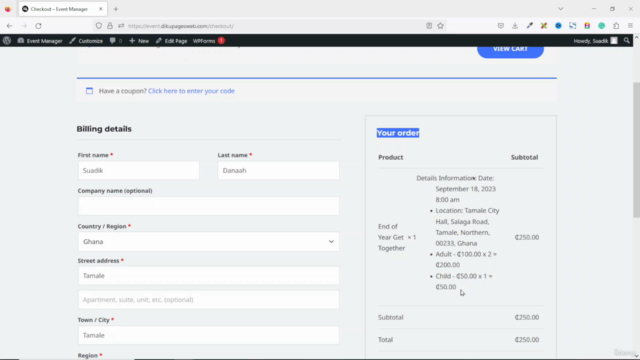The height and width of the screenshot is (360, 640).
Task: Focus the Last name field
Action: (x=278, y=171)
